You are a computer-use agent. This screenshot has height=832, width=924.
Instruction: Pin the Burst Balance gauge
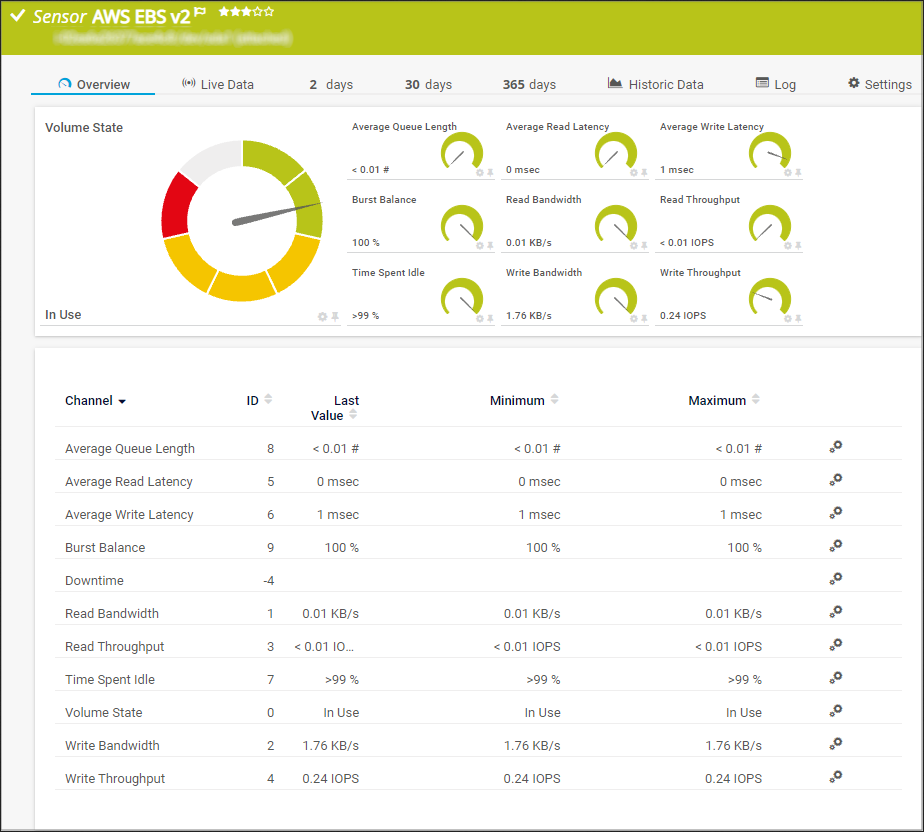(488, 246)
